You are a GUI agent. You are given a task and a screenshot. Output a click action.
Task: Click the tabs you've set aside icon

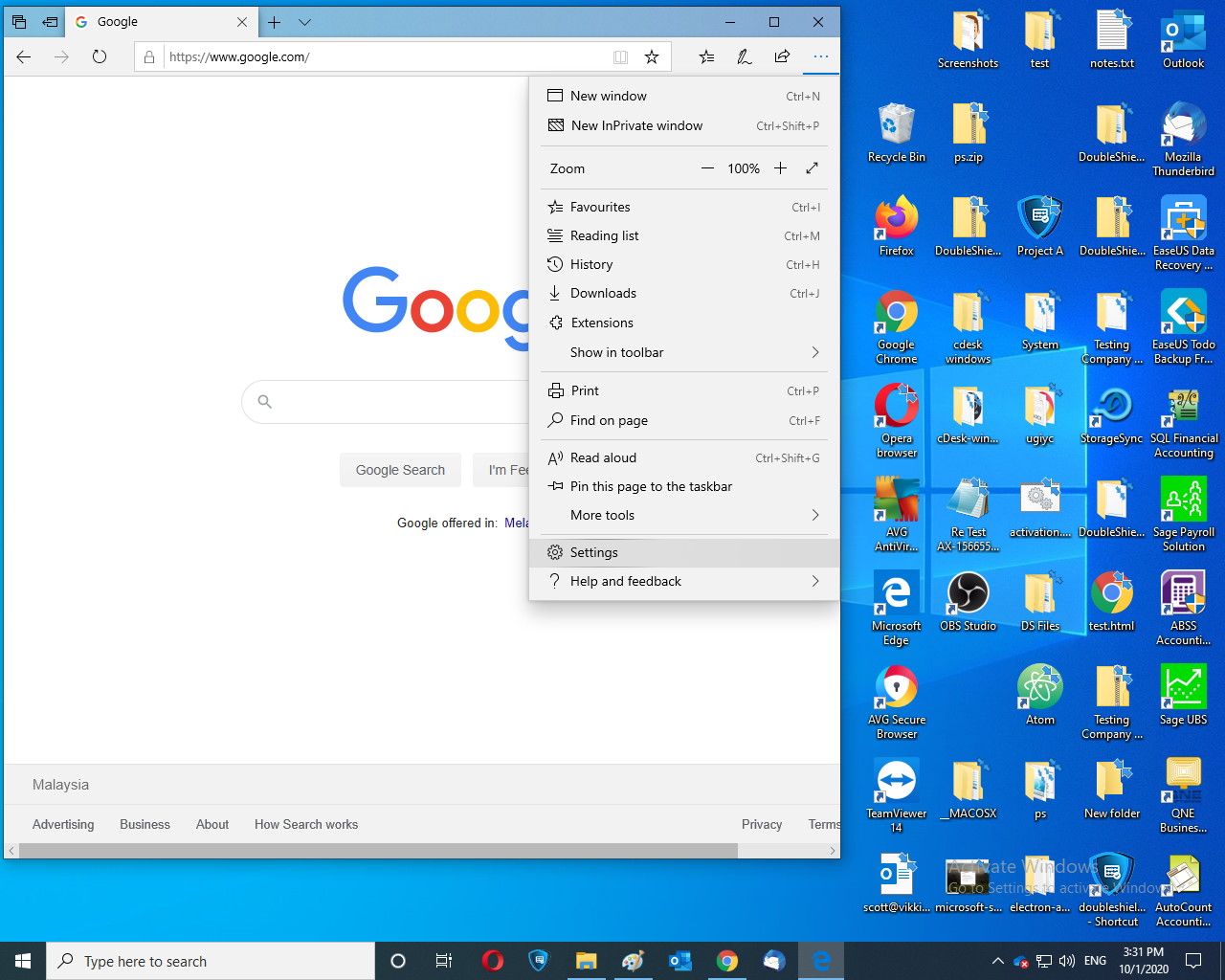coord(19,22)
